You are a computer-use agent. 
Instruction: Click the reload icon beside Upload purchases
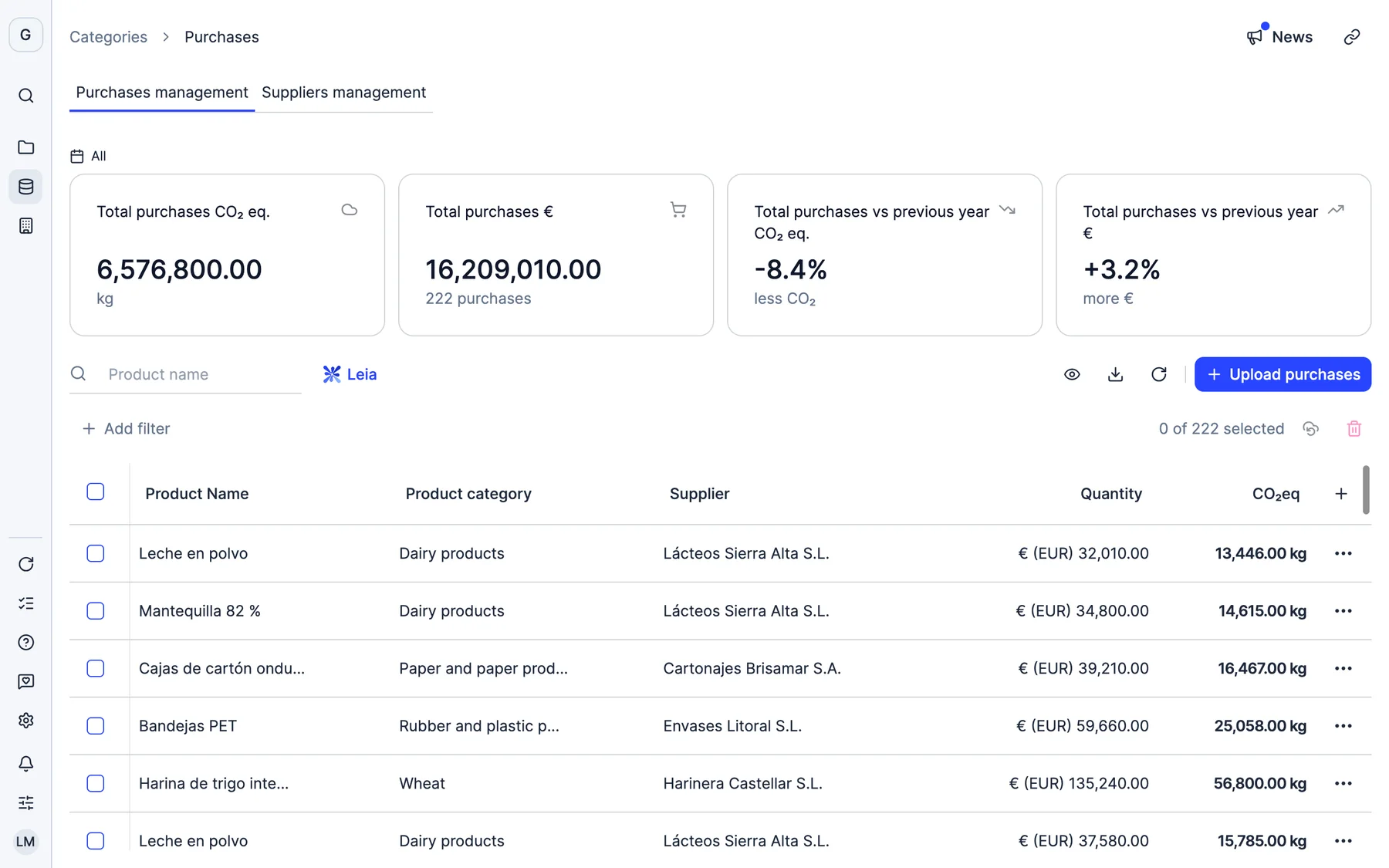[x=1158, y=374]
